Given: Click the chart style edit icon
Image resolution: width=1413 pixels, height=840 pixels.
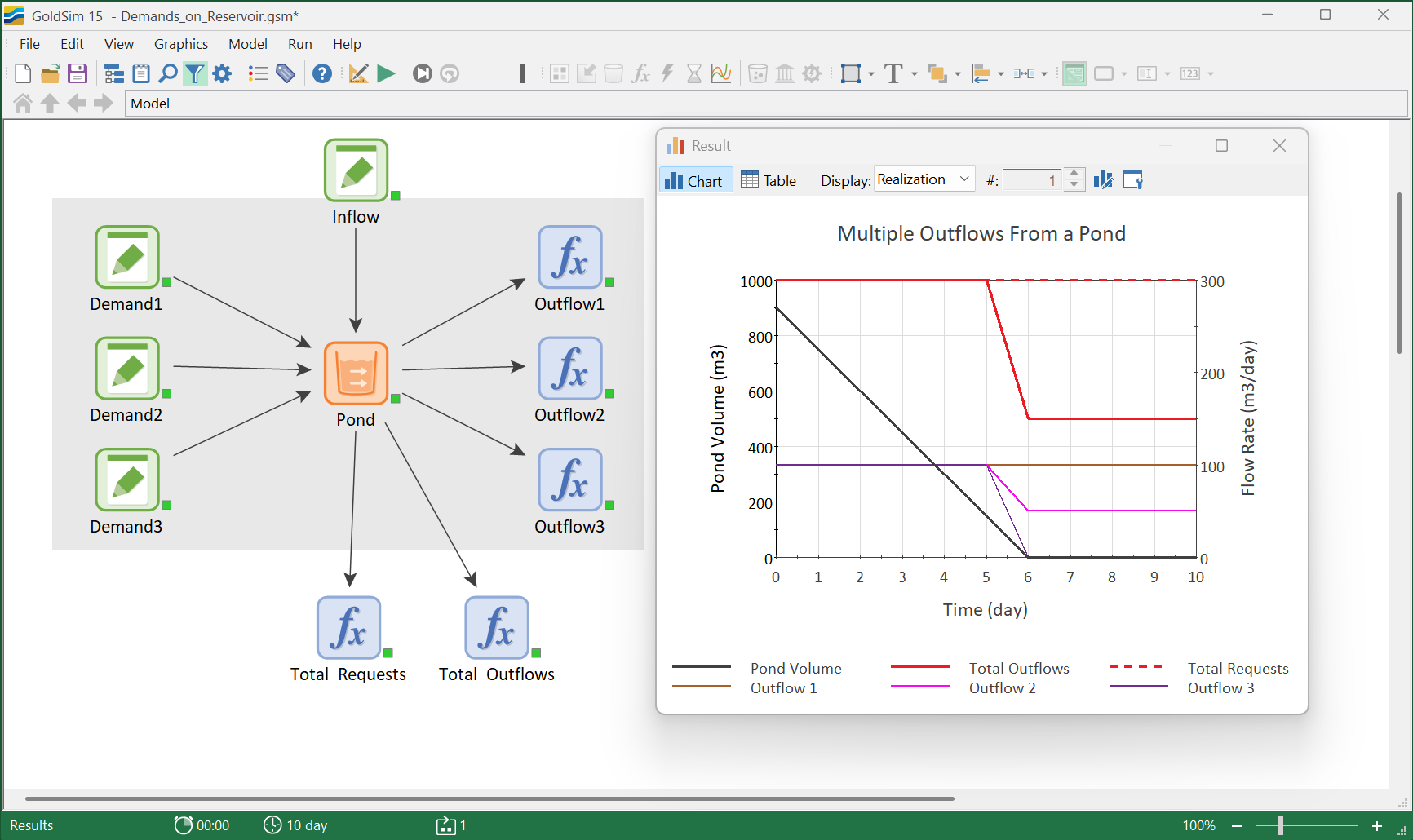Looking at the screenshot, I should pyautogui.click(x=1104, y=180).
